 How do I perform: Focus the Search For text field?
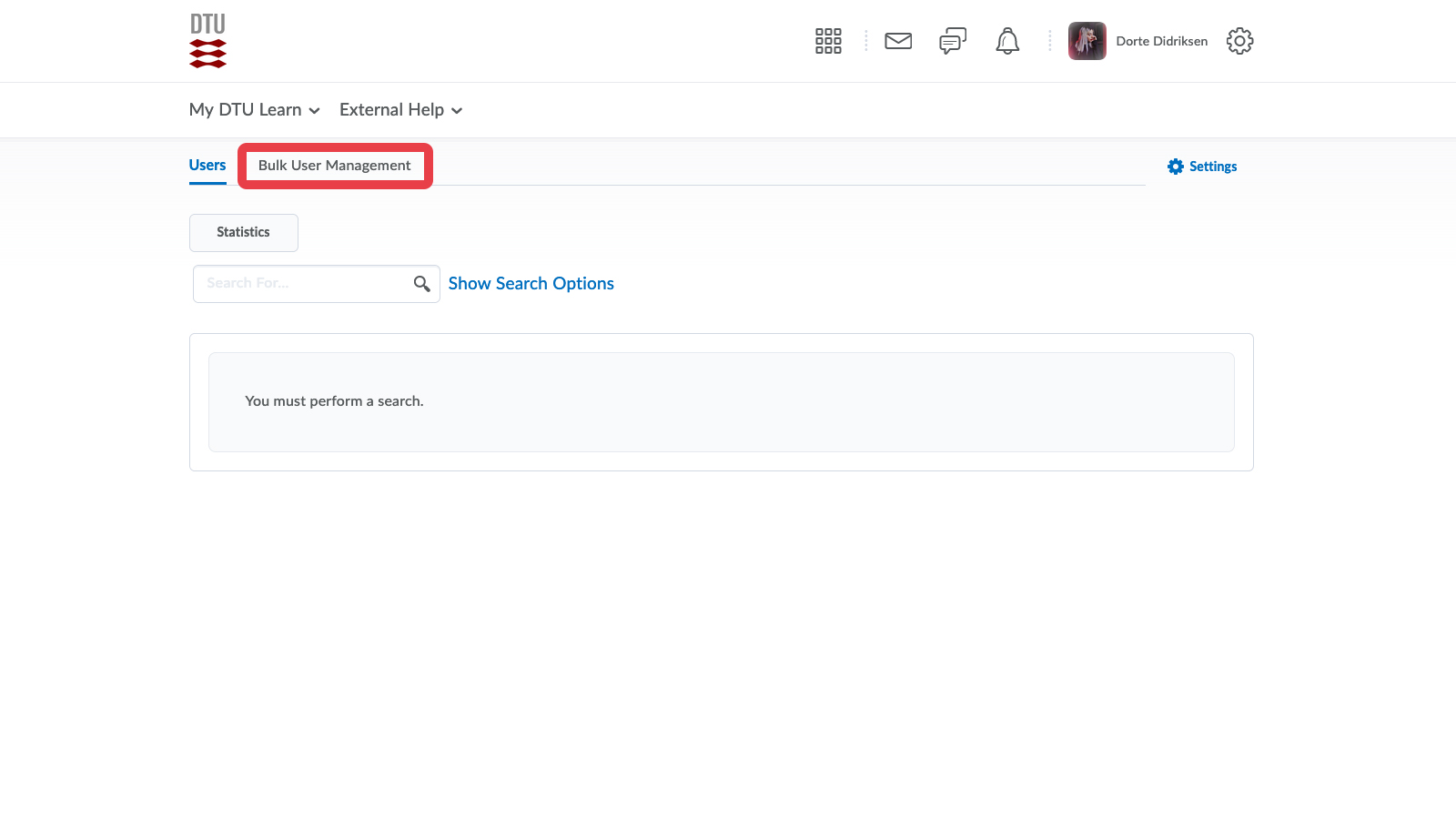(300, 284)
